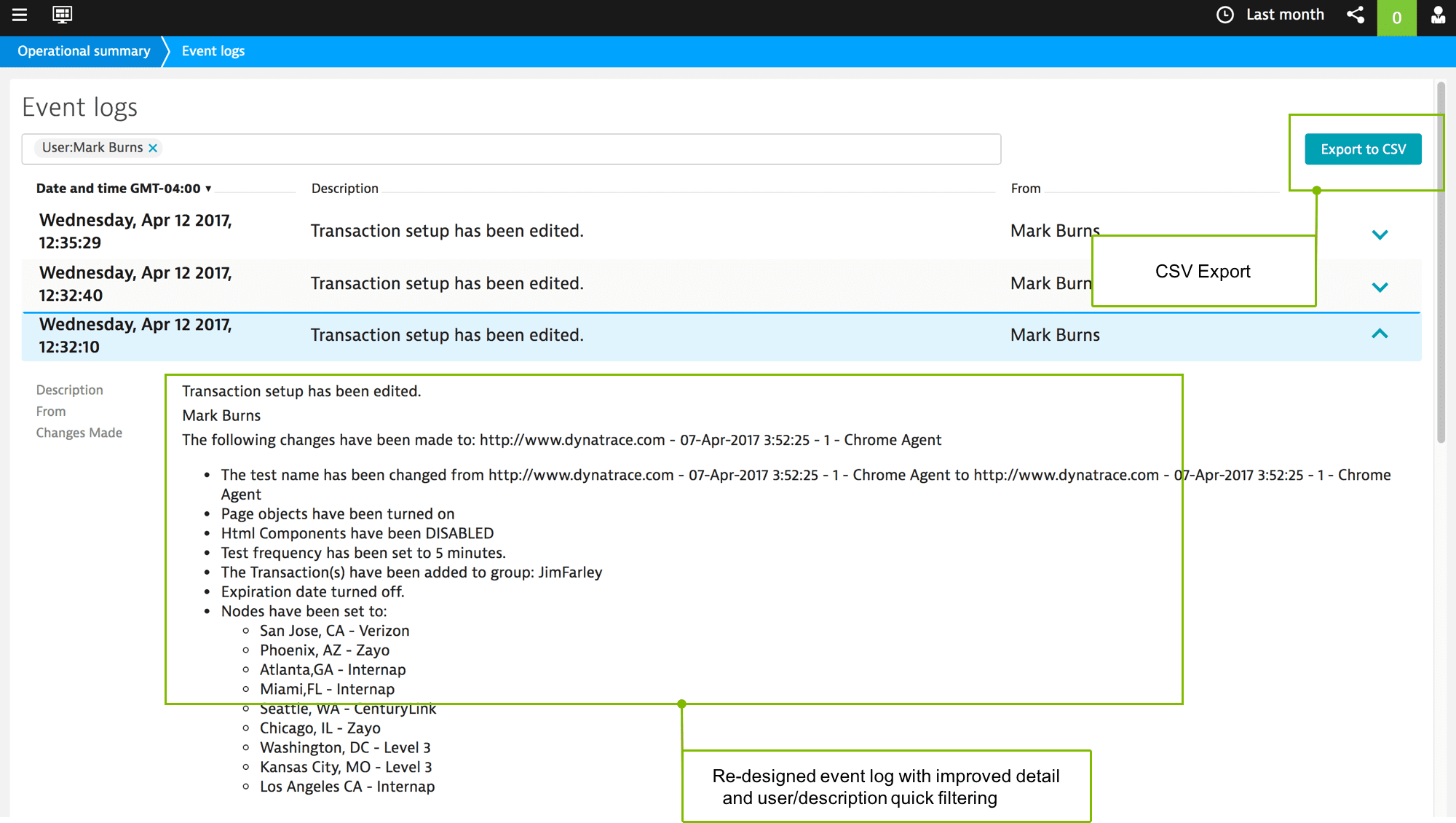The image size is (1456, 823).
Task: Export the event logs to CSV
Action: click(1363, 149)
